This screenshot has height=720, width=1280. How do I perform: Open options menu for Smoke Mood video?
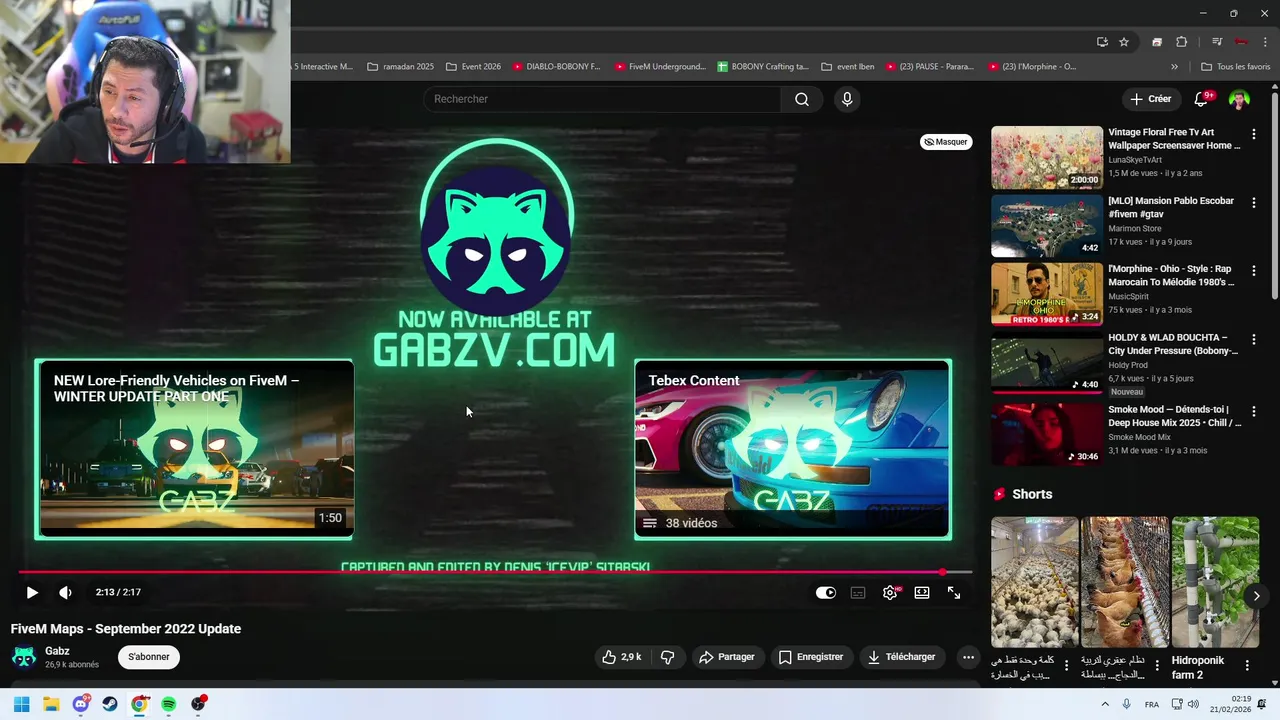point(1254,411)
